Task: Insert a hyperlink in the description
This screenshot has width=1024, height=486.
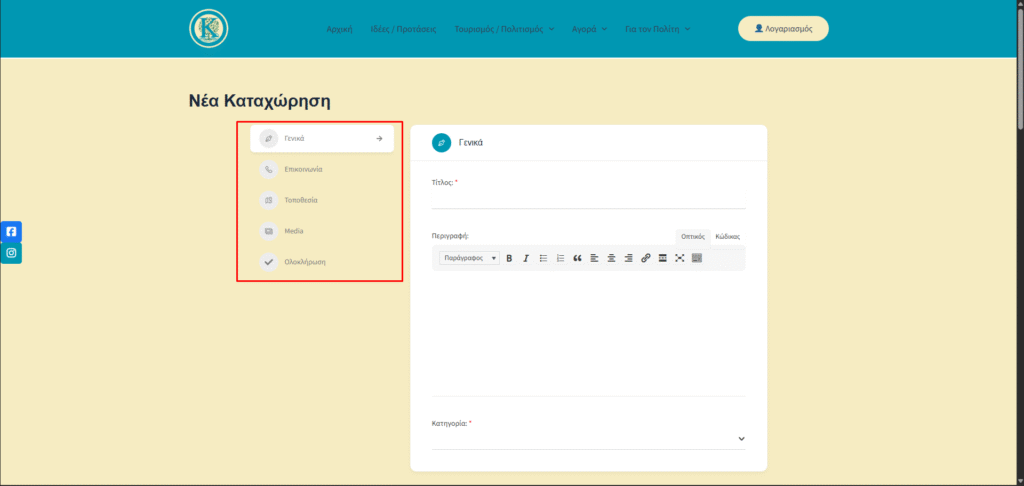Action: click(x=645, y=258)
